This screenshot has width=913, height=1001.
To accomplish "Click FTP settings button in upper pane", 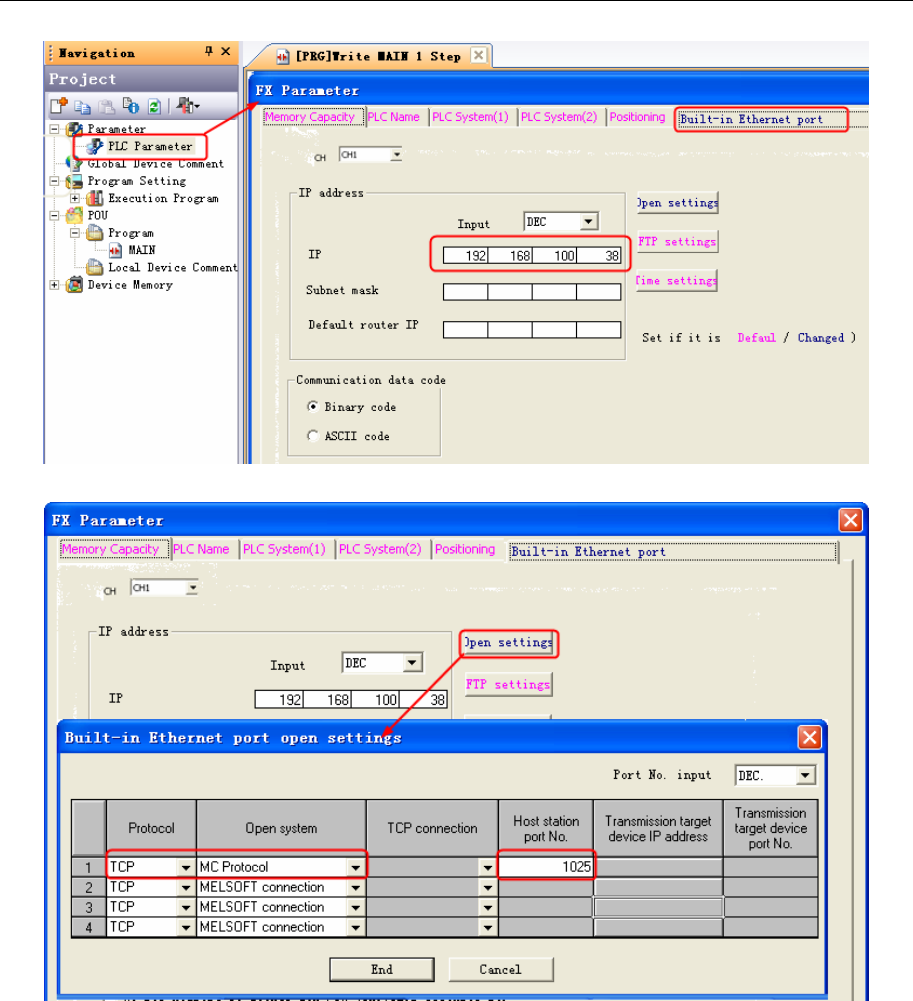I will tap(677, 242).
